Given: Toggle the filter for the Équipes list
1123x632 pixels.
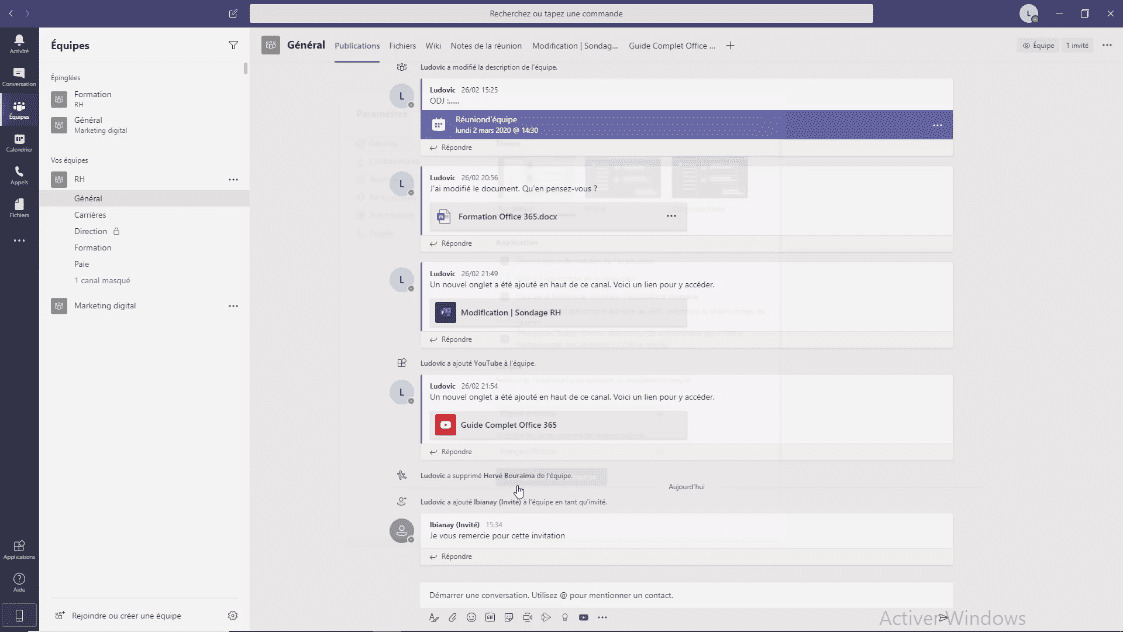Looking at the screenshot, I should tap(233, 45).
